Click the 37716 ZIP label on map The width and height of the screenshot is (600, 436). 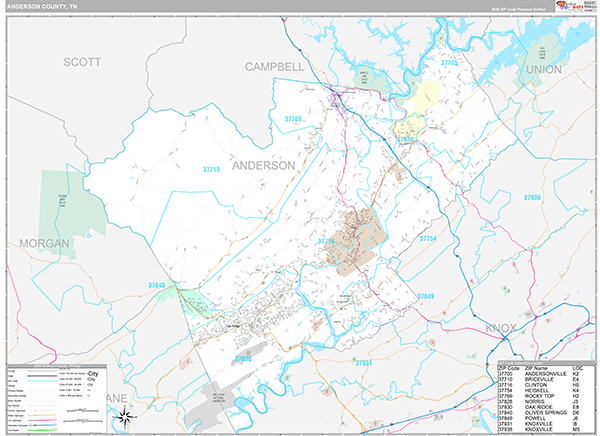click(326, 241)
